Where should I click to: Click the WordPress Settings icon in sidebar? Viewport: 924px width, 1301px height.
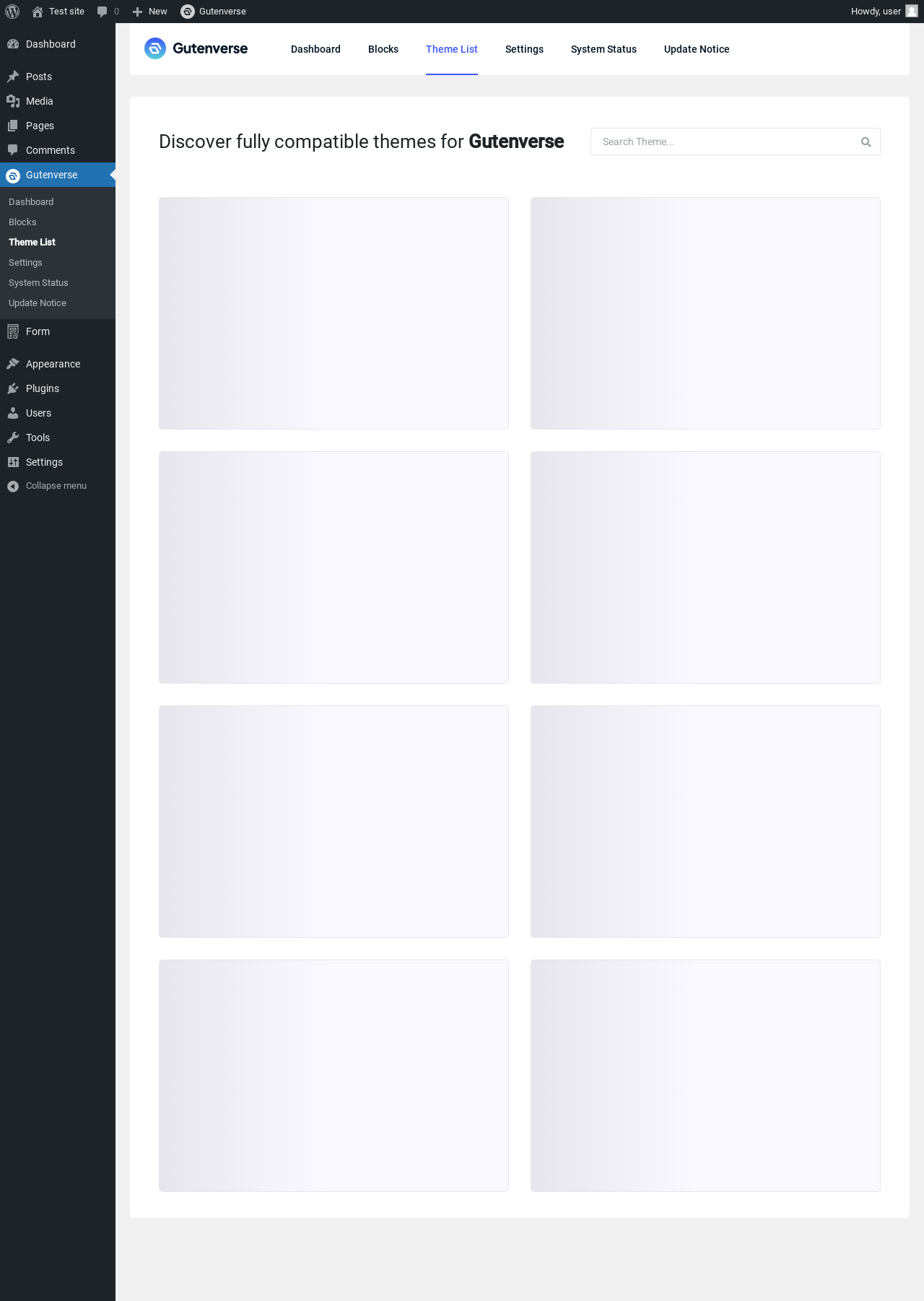pyautogui.click(x=13, y=462)
